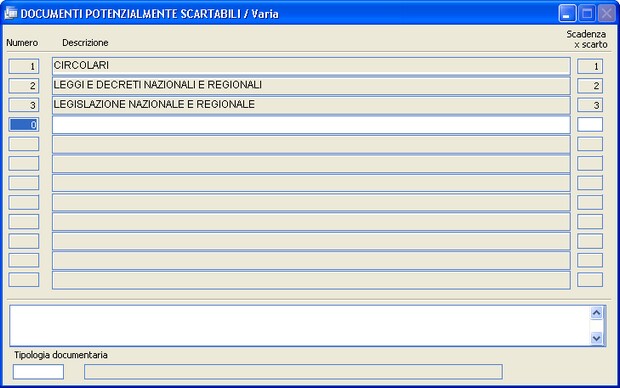Click the empty white description field in row four
Image resolution: width=620 pixels, height=388 pixels.
click(311, 125)
